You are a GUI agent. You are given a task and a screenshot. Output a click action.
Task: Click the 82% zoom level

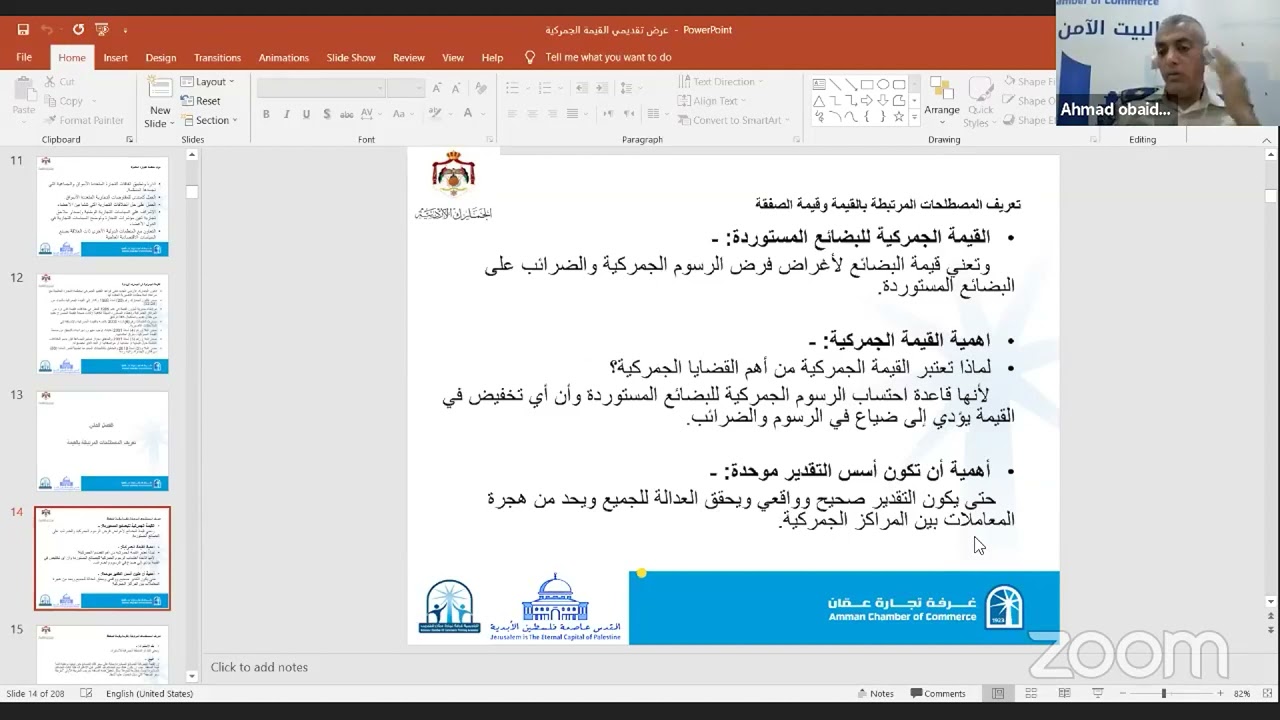1242,693
